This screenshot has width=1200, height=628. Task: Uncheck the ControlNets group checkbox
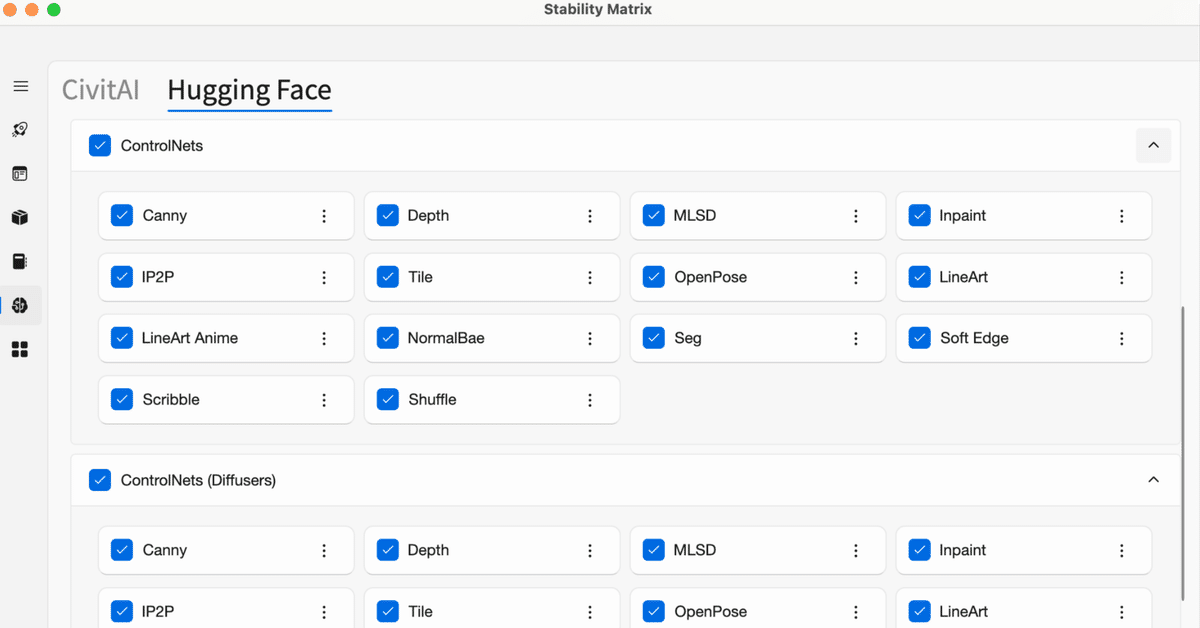coord(100,145)
